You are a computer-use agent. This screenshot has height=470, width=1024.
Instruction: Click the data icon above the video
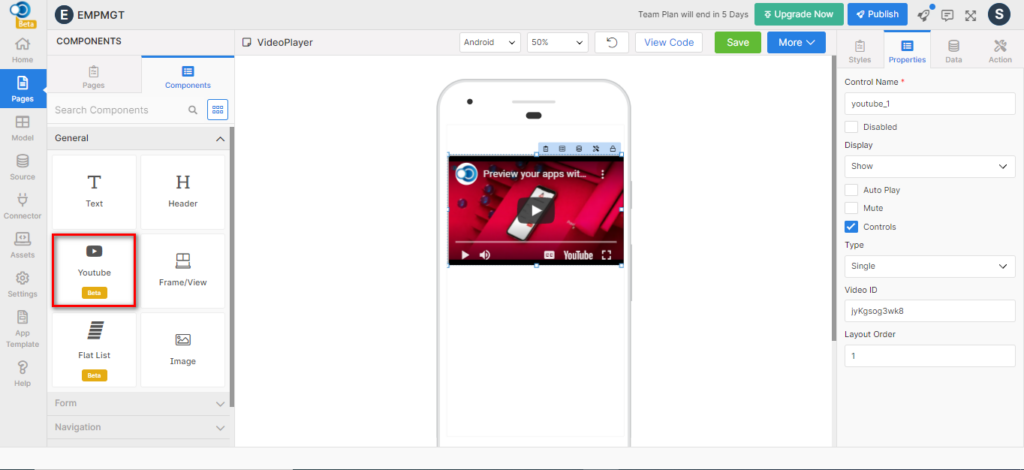(579, 149)
